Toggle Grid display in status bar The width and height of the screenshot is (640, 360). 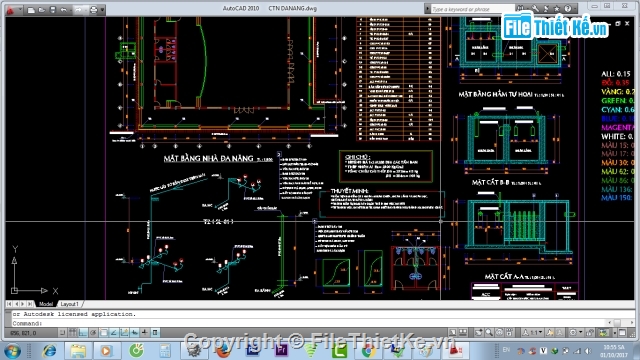pos(73,333)
